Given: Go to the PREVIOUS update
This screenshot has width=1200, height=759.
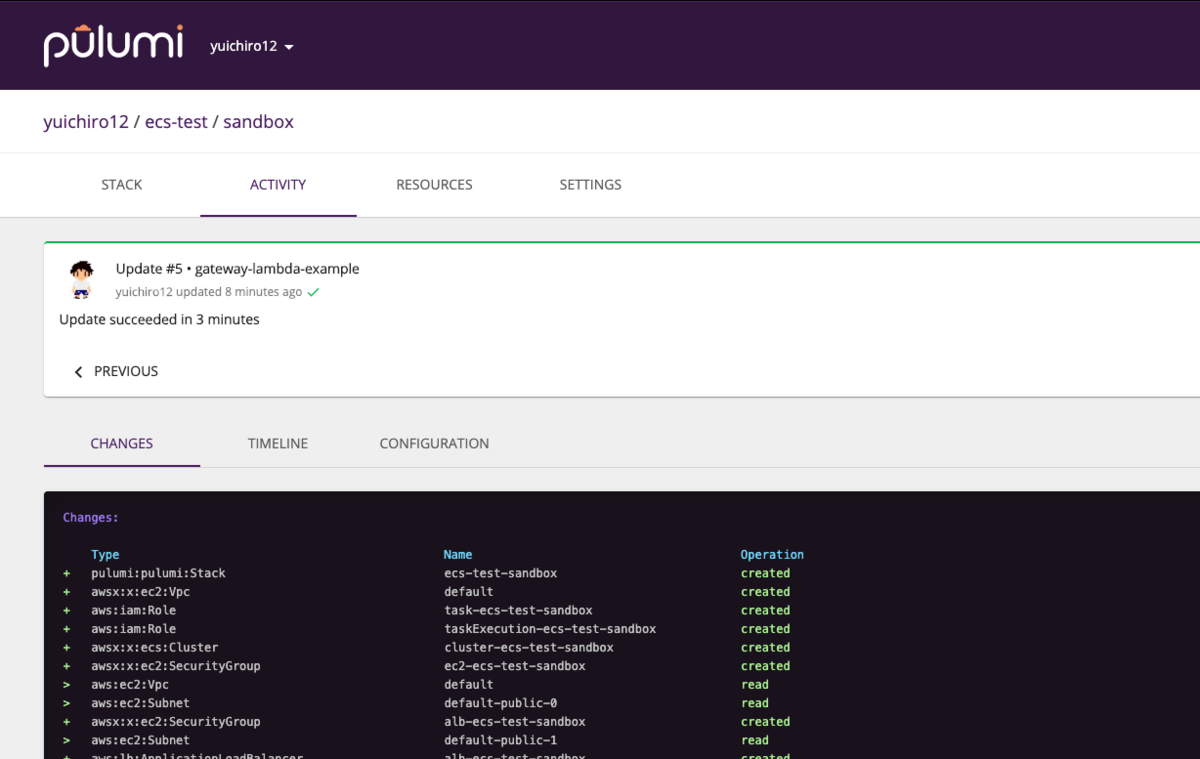Looking at the screenshot, I should [x=116, y=371].
